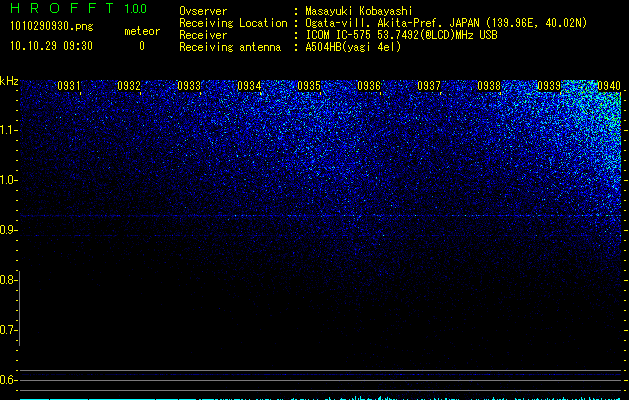
Task: Click the 0932 time marker
Action: (129, 86)
